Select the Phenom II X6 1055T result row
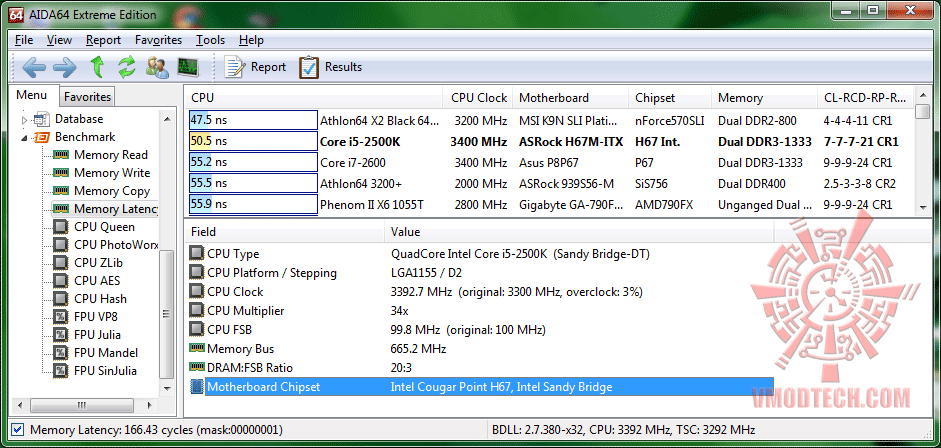941x448 pixels. click(551, 205)
